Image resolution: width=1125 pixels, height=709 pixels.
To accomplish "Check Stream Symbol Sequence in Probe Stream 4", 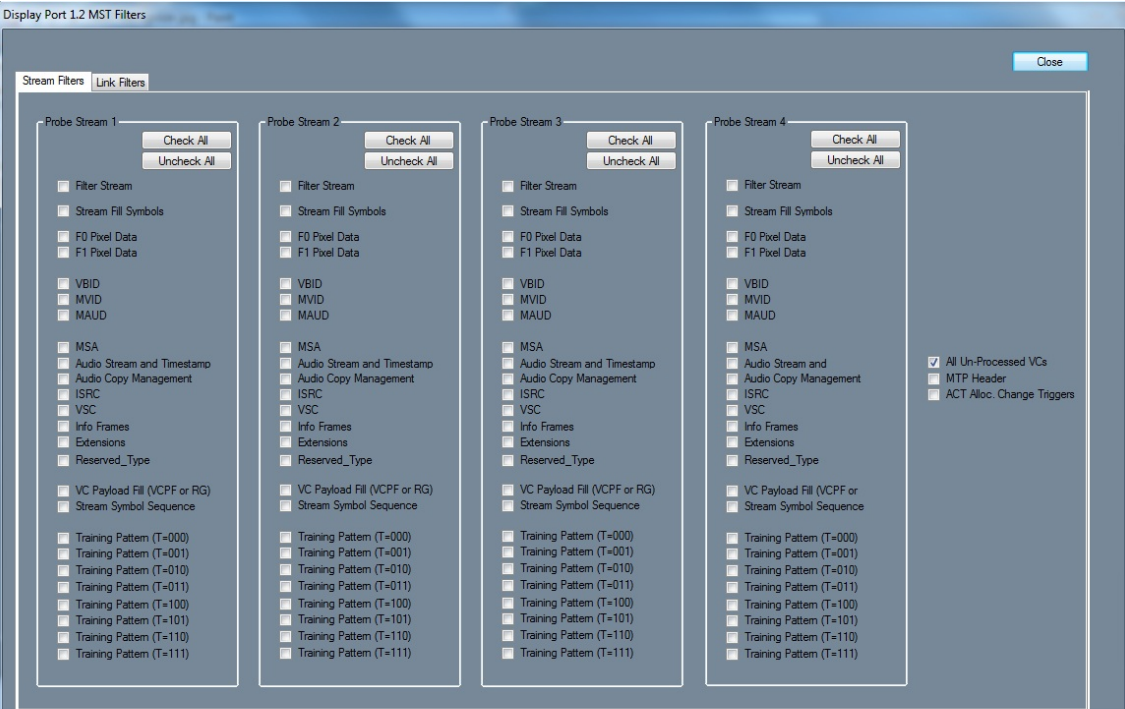I will click(732, 507).
